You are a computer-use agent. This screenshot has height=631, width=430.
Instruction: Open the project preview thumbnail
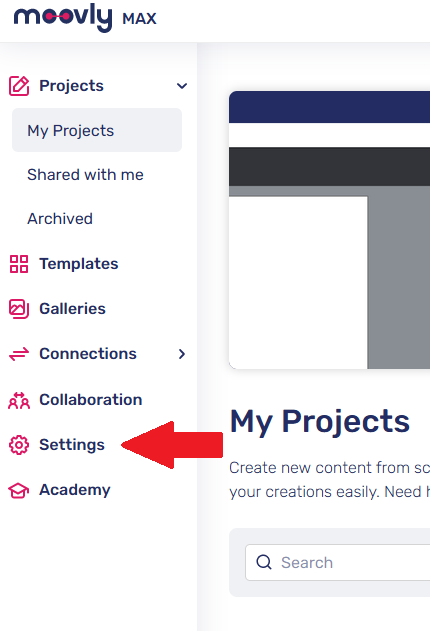point(329,230)
